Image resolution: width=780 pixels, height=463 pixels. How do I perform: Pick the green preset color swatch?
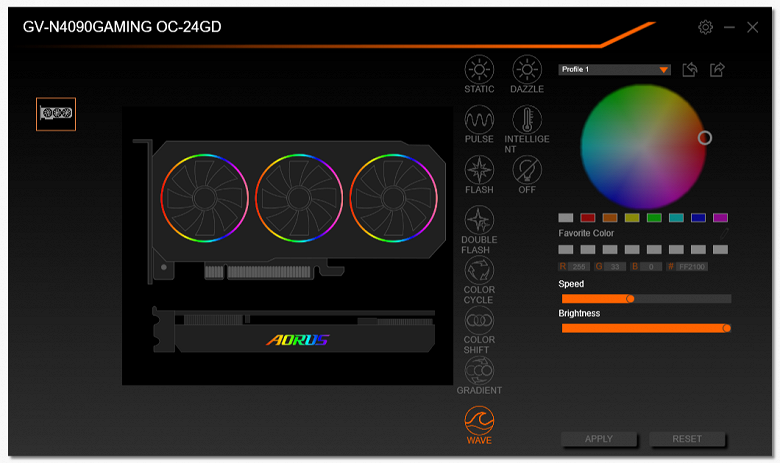[654, 217]
